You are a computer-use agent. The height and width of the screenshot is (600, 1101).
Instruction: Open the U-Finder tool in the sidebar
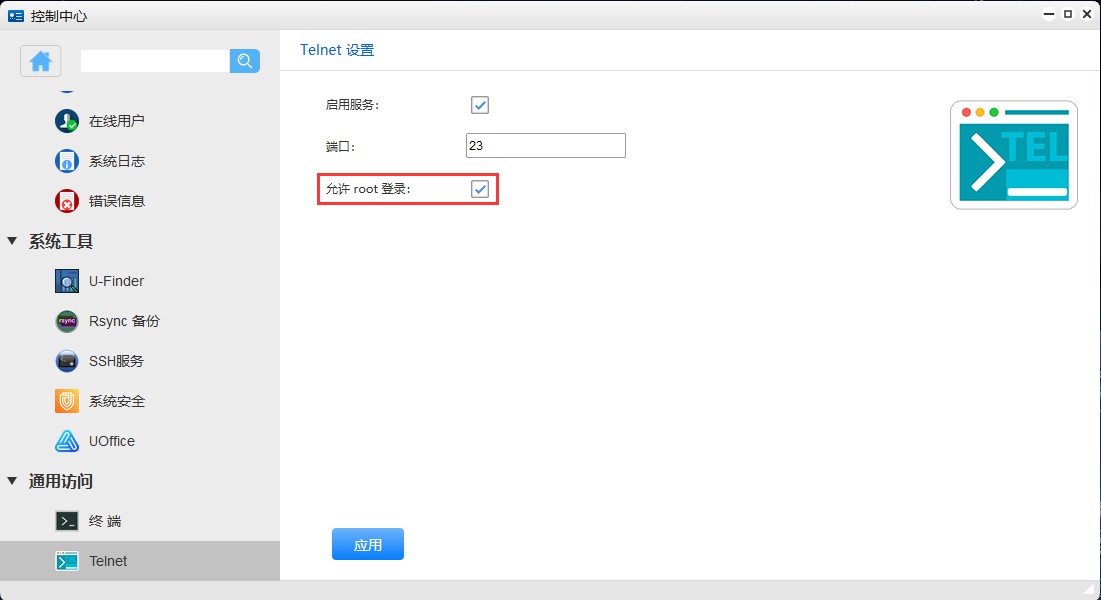tap(66, 281)
